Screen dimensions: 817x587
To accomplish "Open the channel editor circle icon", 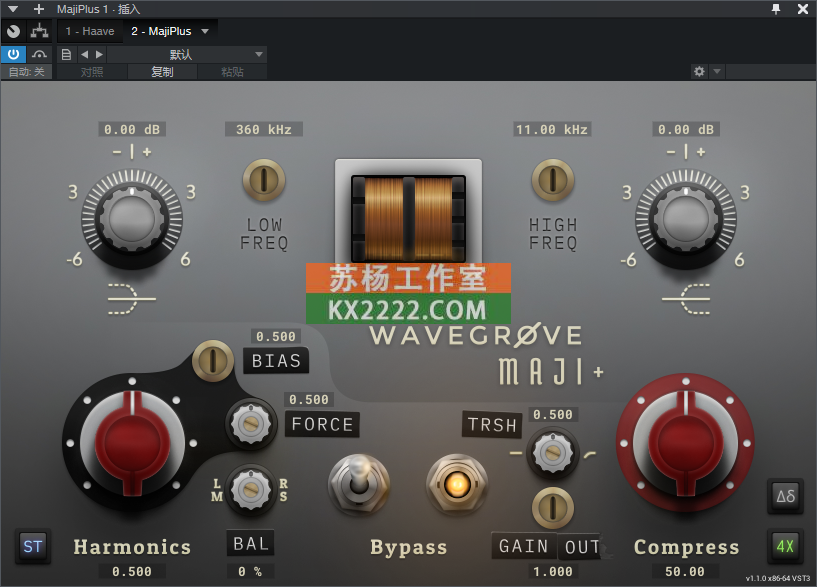I will [x=14, y=31].
